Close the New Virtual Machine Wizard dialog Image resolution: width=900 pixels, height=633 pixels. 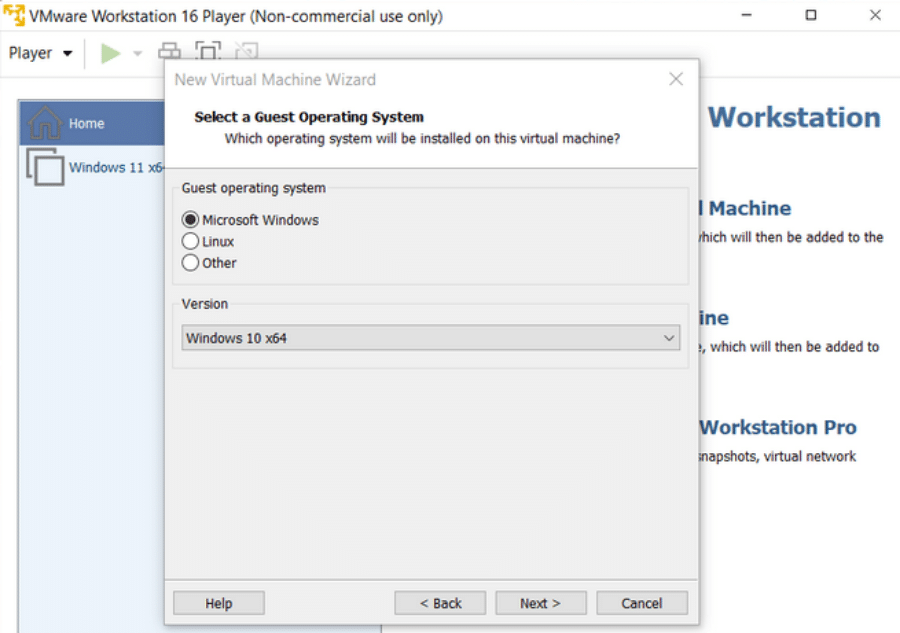[676, 79]
